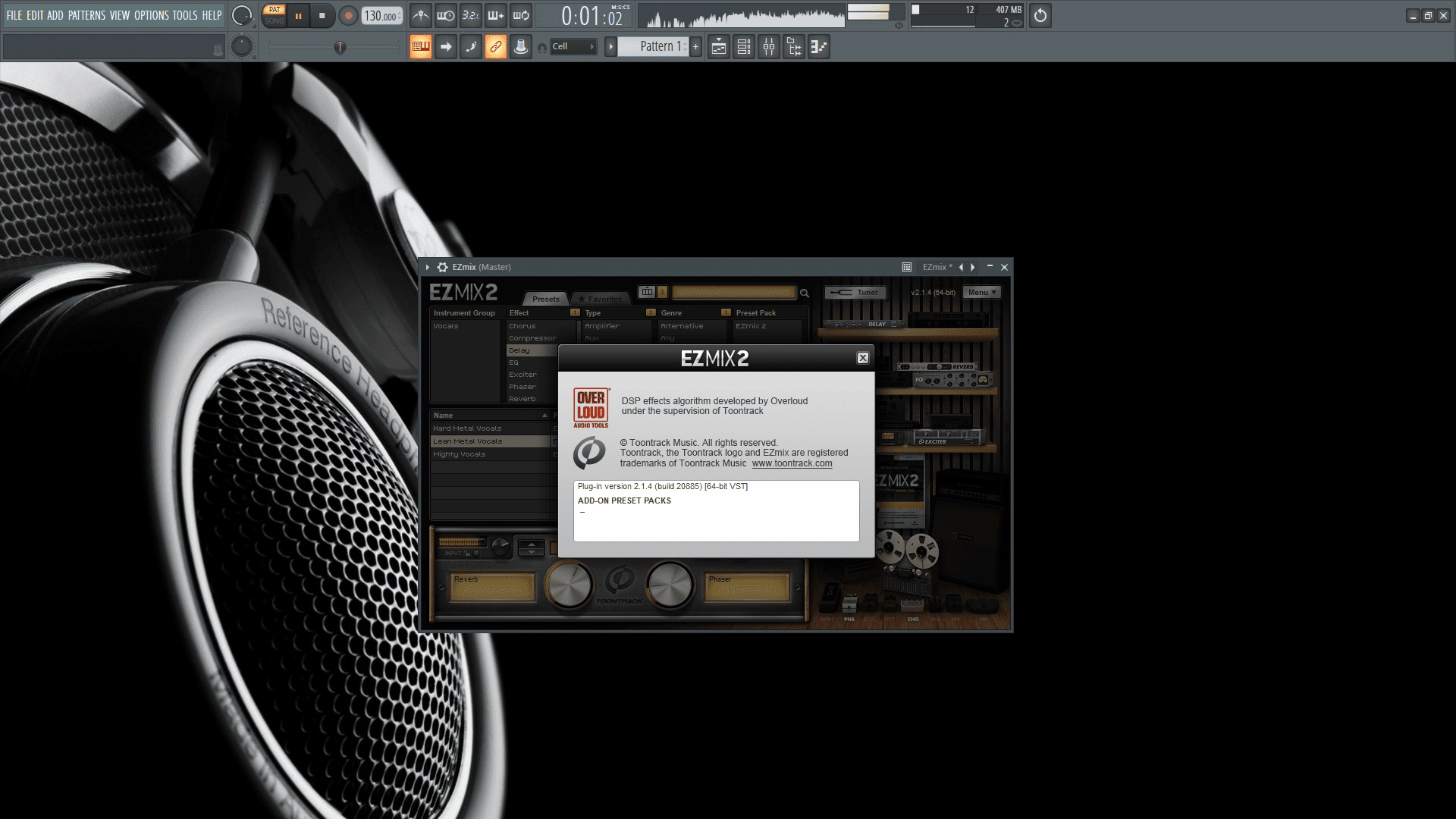Toggle the auto-scroll arrow icon

[x=446, y=47]
